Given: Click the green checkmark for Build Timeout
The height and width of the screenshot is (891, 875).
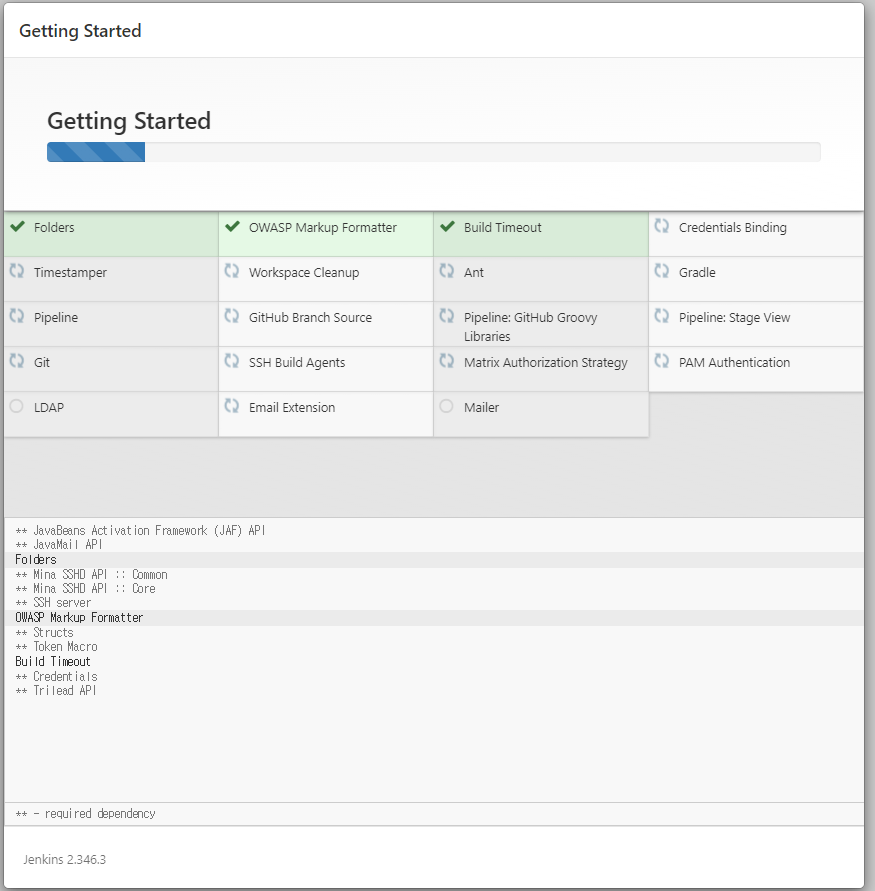Looking at the screenshot, I should pyautogui.click(x=448, y=227).
